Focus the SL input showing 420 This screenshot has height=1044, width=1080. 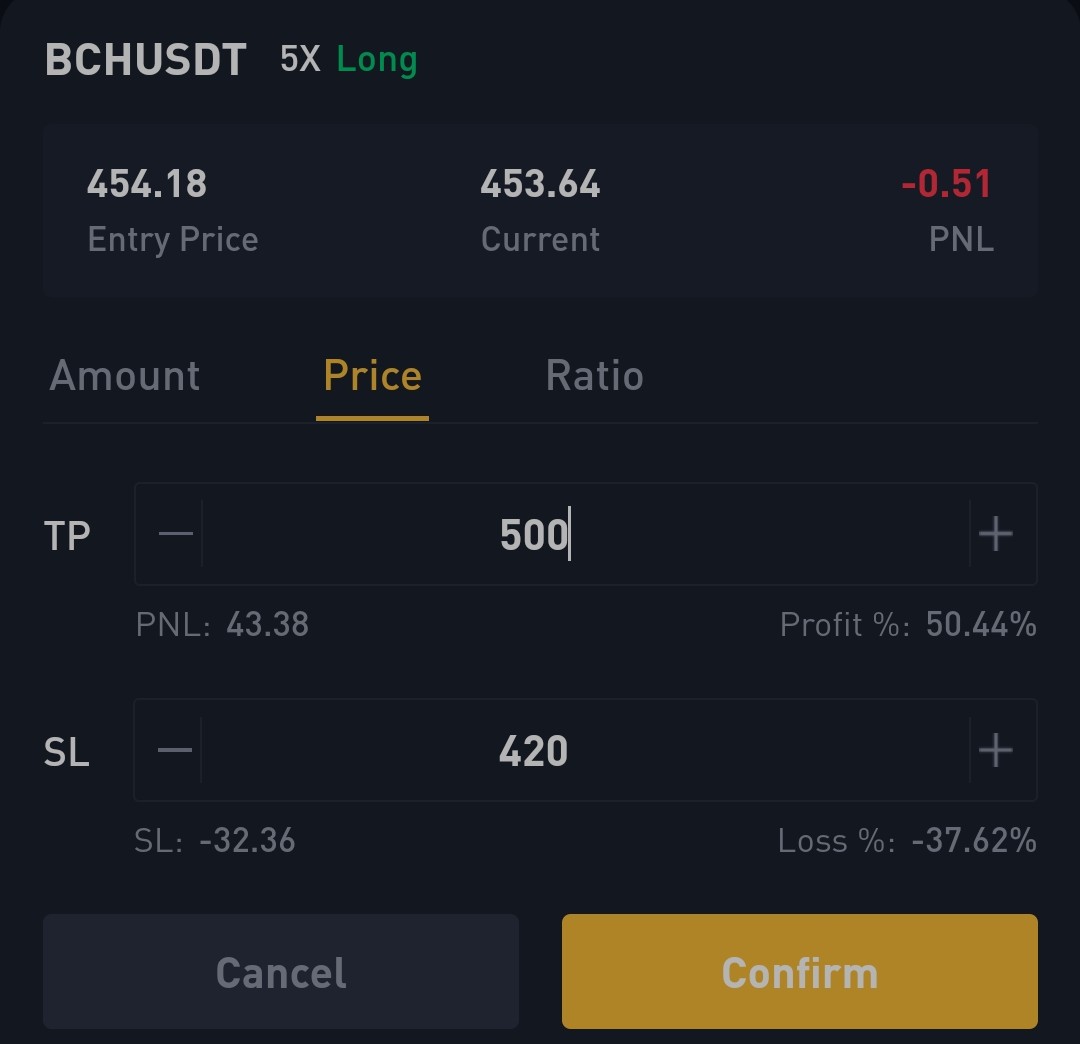[x=585, y=750]
